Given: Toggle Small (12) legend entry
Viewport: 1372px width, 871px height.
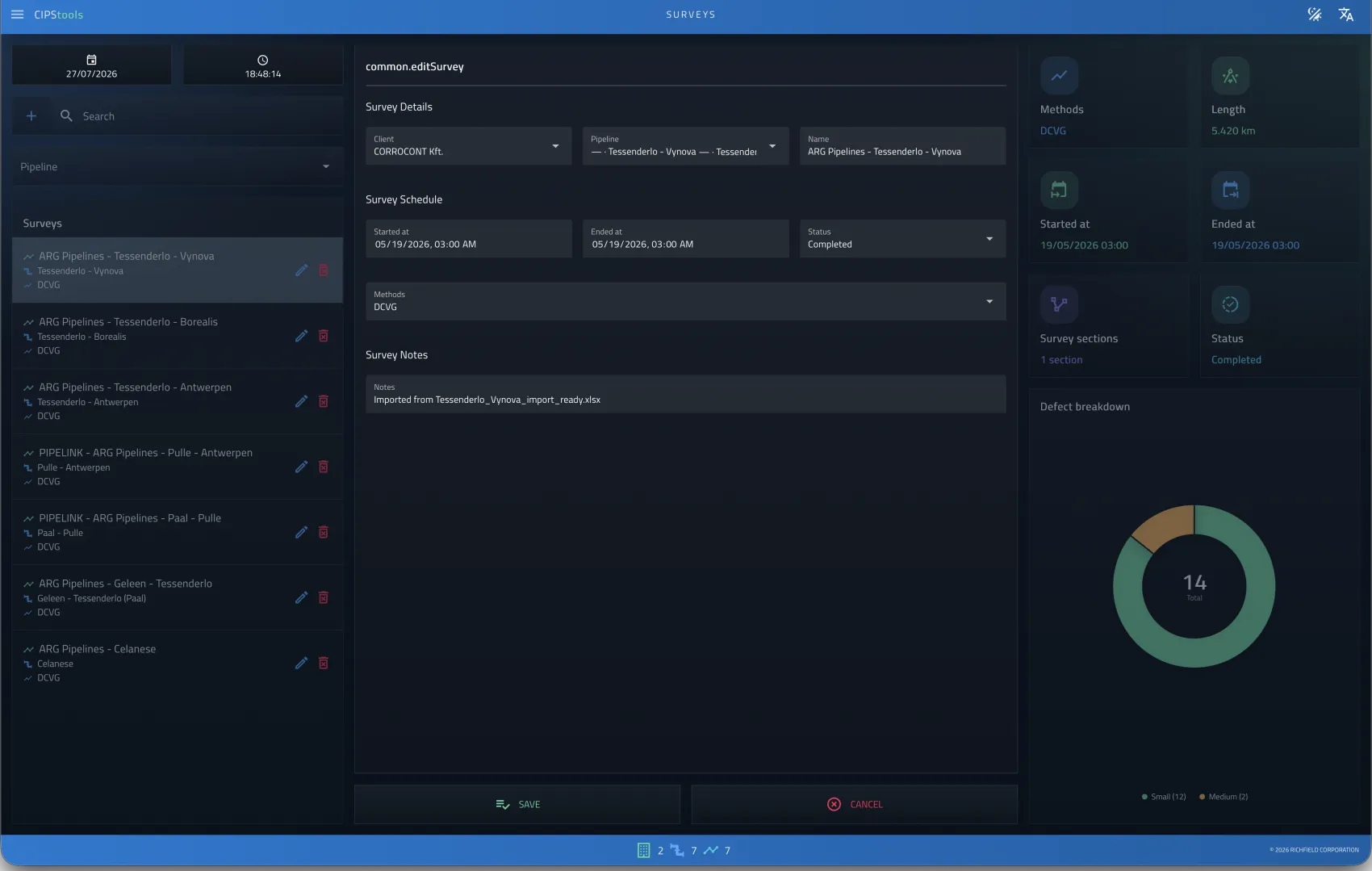Looking at the screenshot, I should pos(1164,797).
